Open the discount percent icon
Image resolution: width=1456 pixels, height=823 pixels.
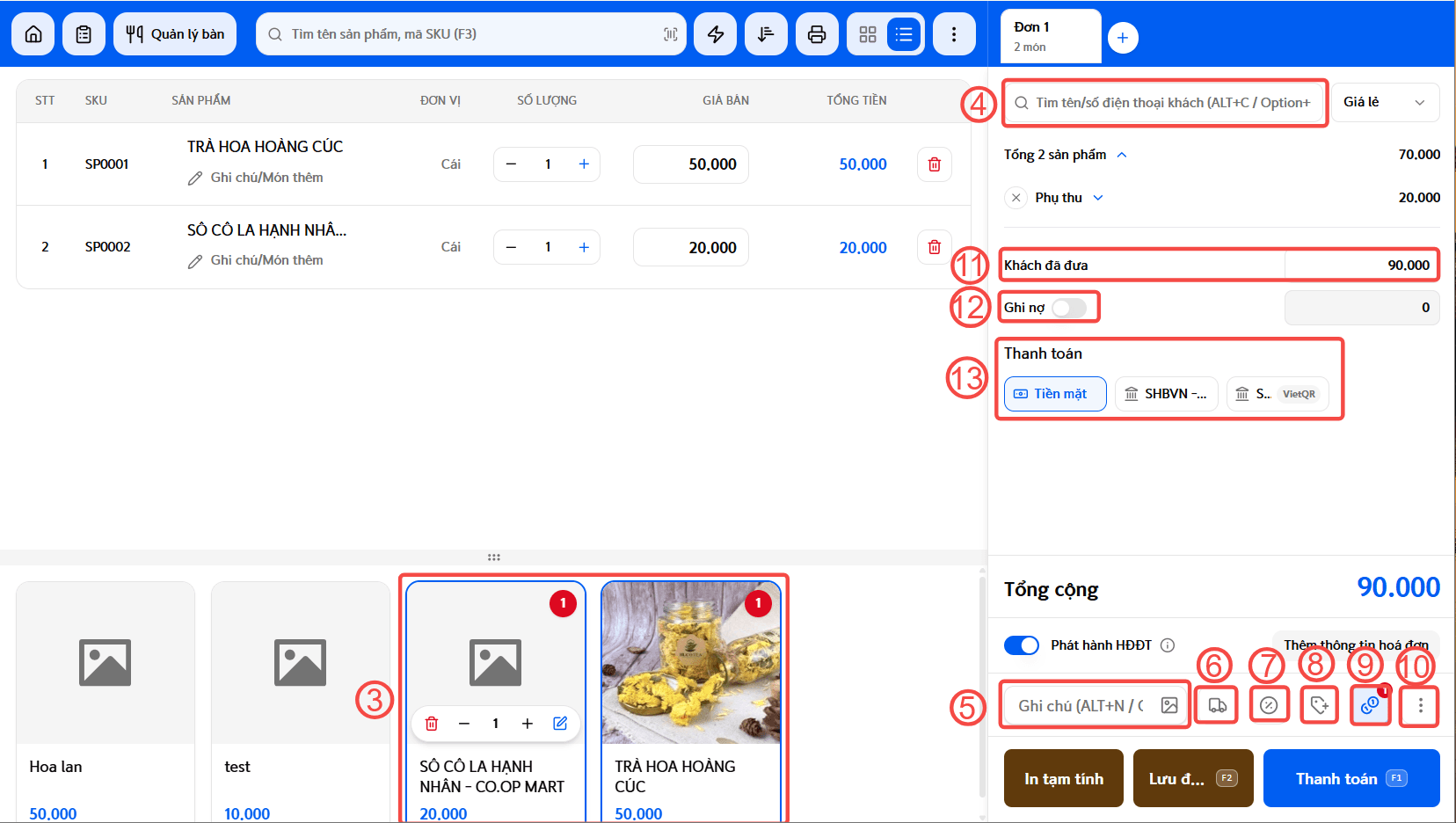click(x=1269, y=705)
